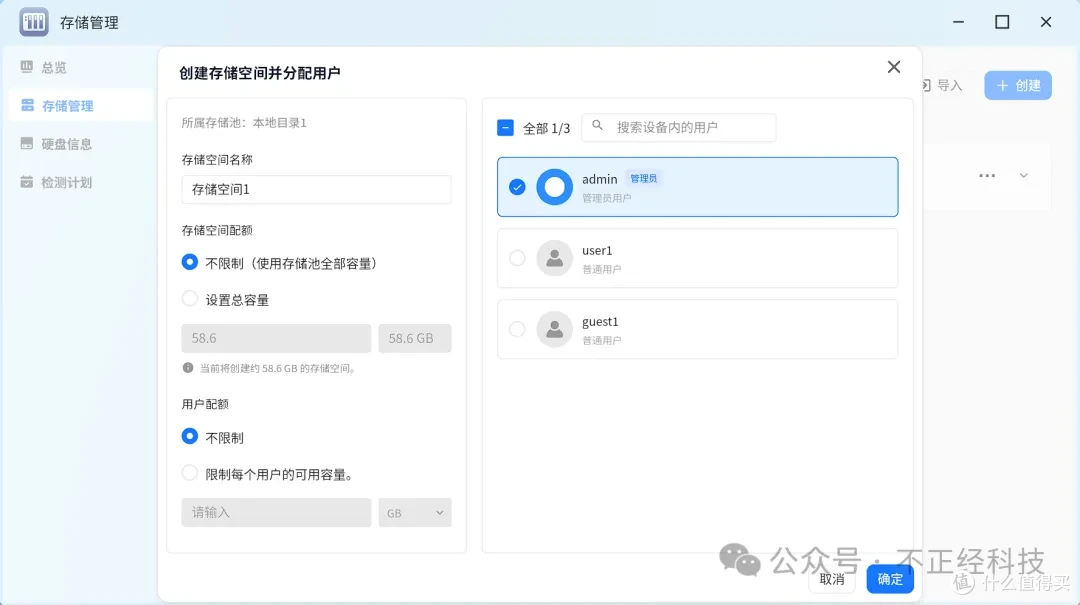Click the 58.6 capacity input field
Image resolution: width=1080 pixels, height=605 pixels.
[x=276, y=338]
